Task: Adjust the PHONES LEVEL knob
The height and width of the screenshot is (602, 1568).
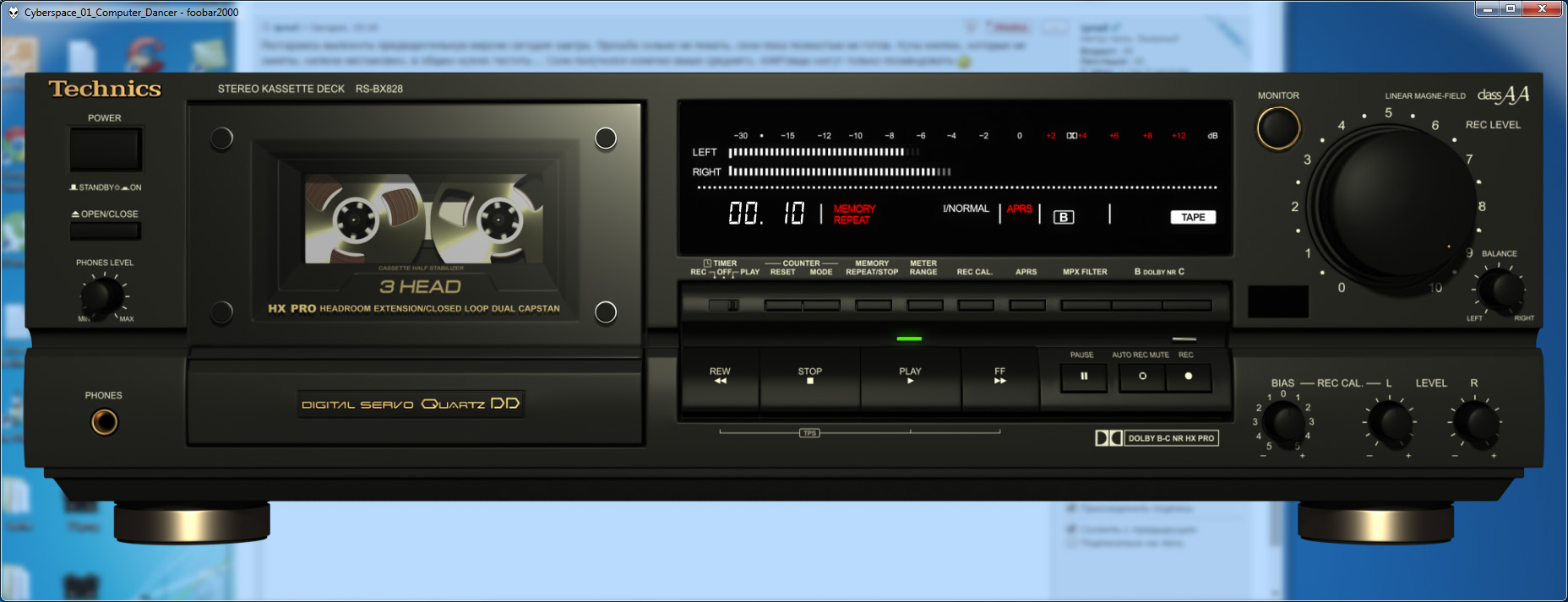Action: click(103, 296)
